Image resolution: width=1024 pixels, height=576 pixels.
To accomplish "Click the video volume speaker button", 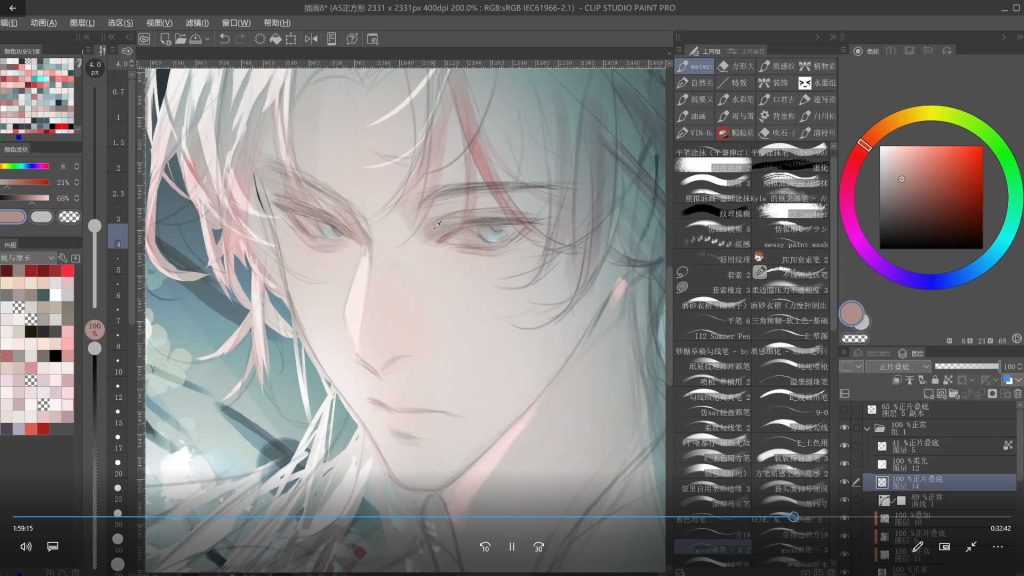I will tap(25, 547).
